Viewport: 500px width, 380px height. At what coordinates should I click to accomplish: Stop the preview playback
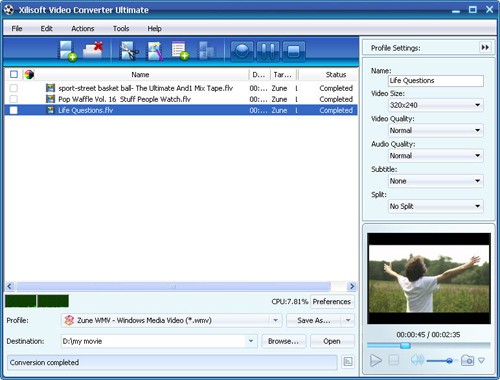point(394,360)
